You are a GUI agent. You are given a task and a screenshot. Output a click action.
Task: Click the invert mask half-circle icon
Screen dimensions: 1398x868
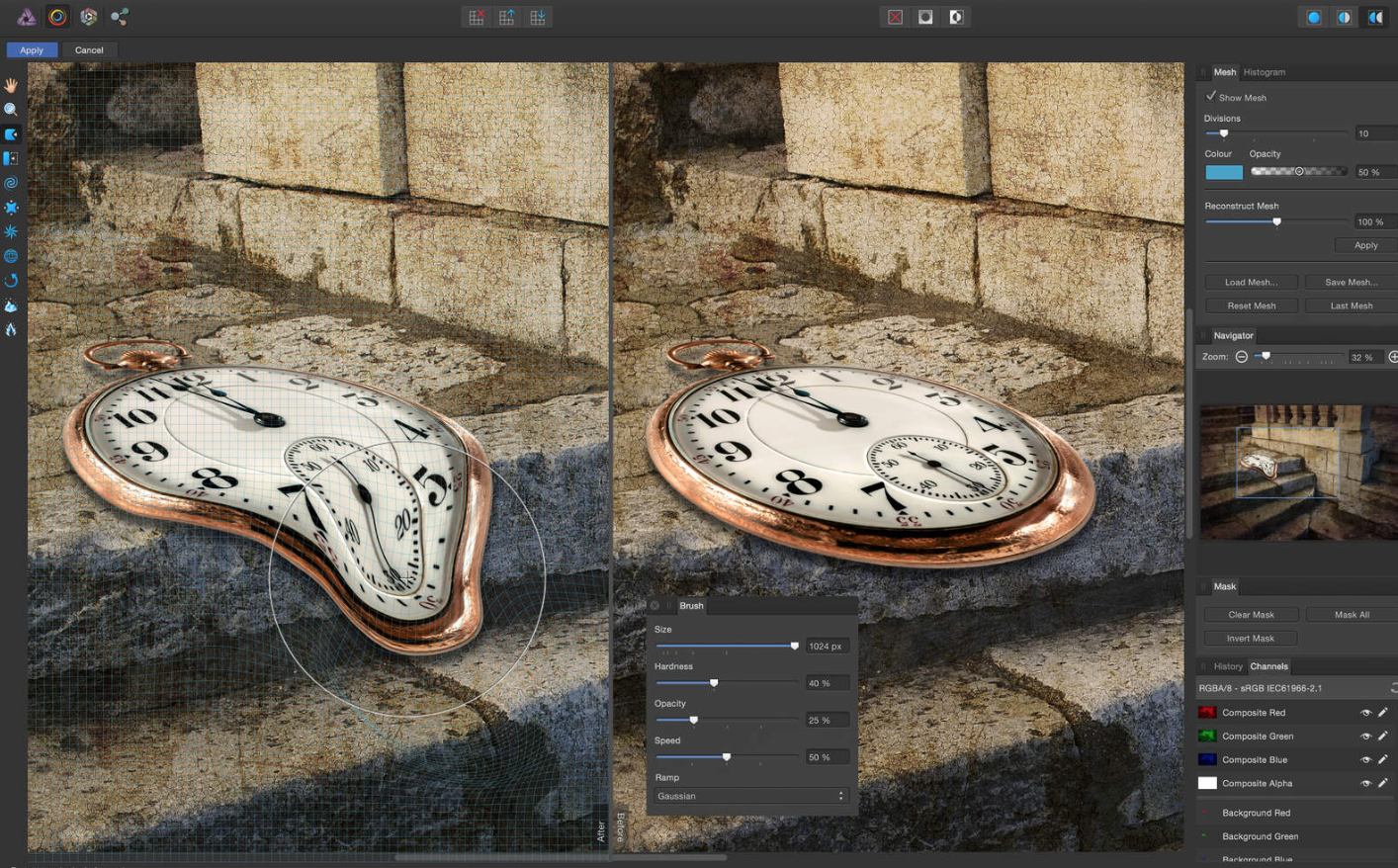[x=956, y=17]
